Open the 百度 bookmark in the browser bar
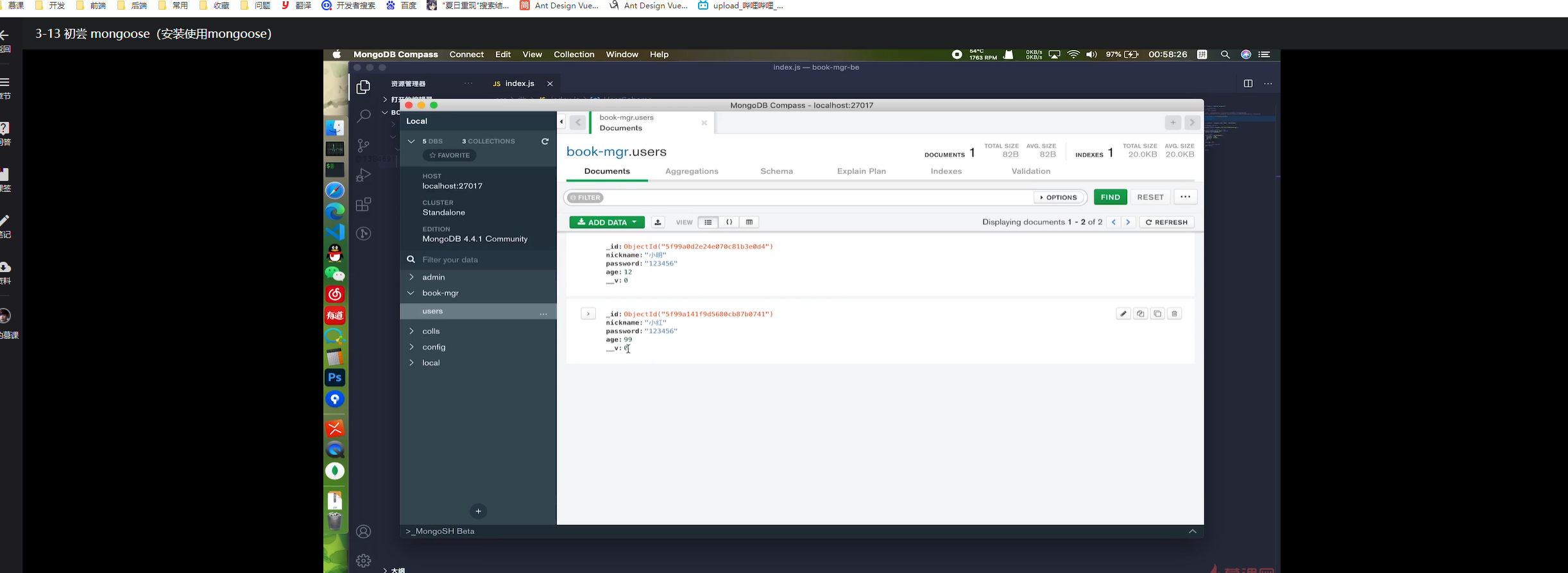This screenshot has height=573, width=1568. pos(402,6)
